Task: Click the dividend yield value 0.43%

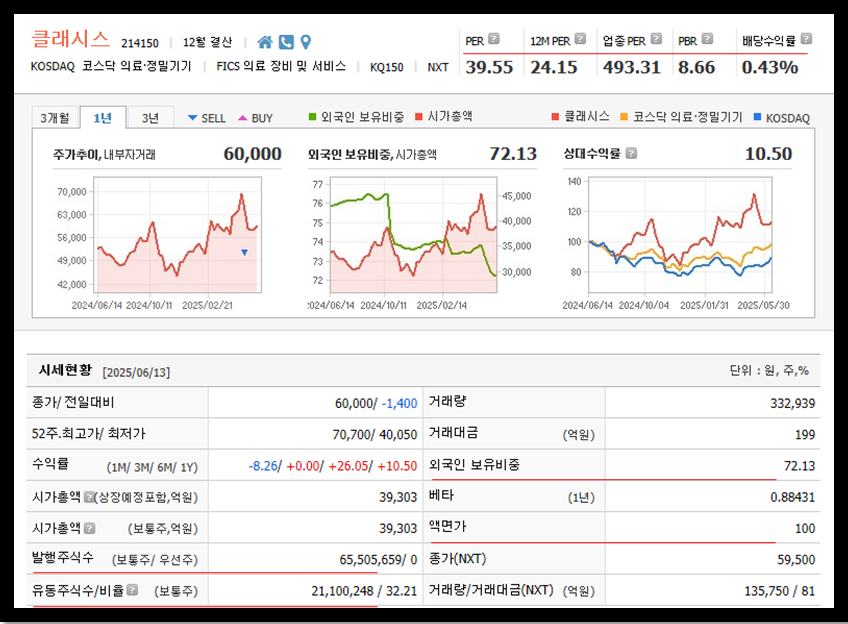Action: coord(770,67)
